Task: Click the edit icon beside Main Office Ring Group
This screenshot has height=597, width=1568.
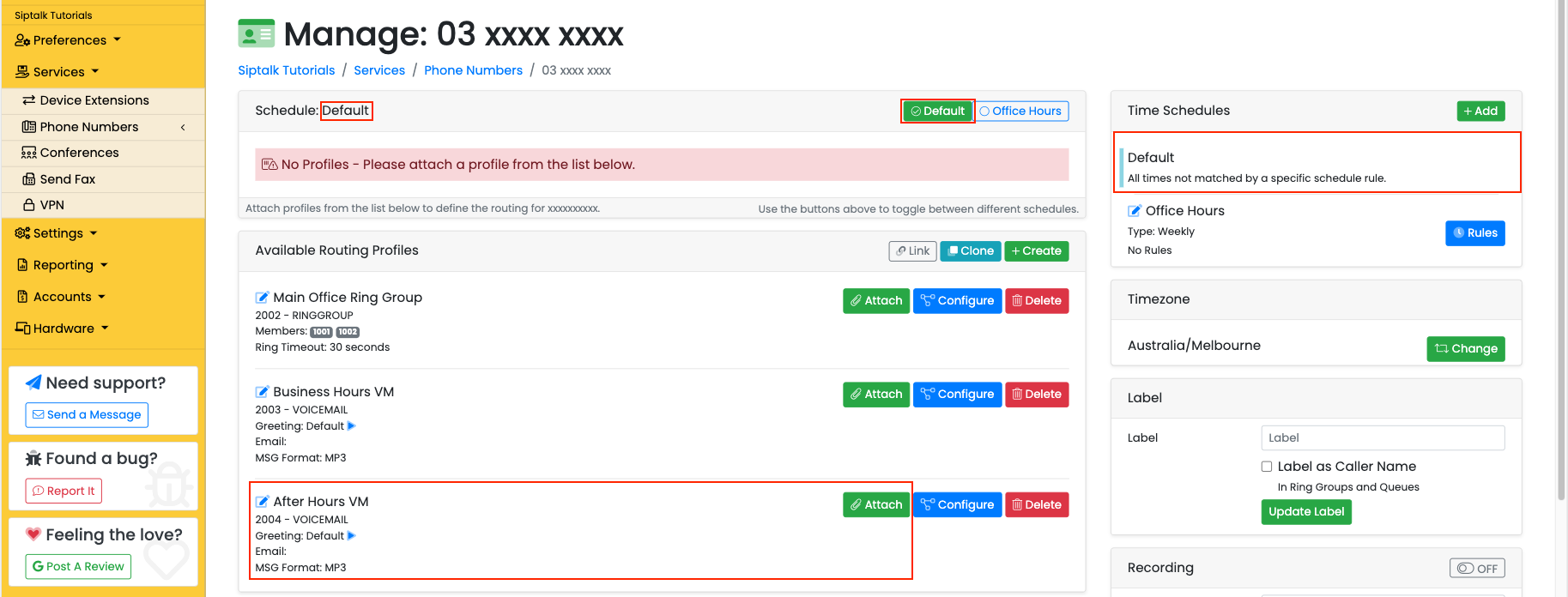Action: tap(262, 298)
